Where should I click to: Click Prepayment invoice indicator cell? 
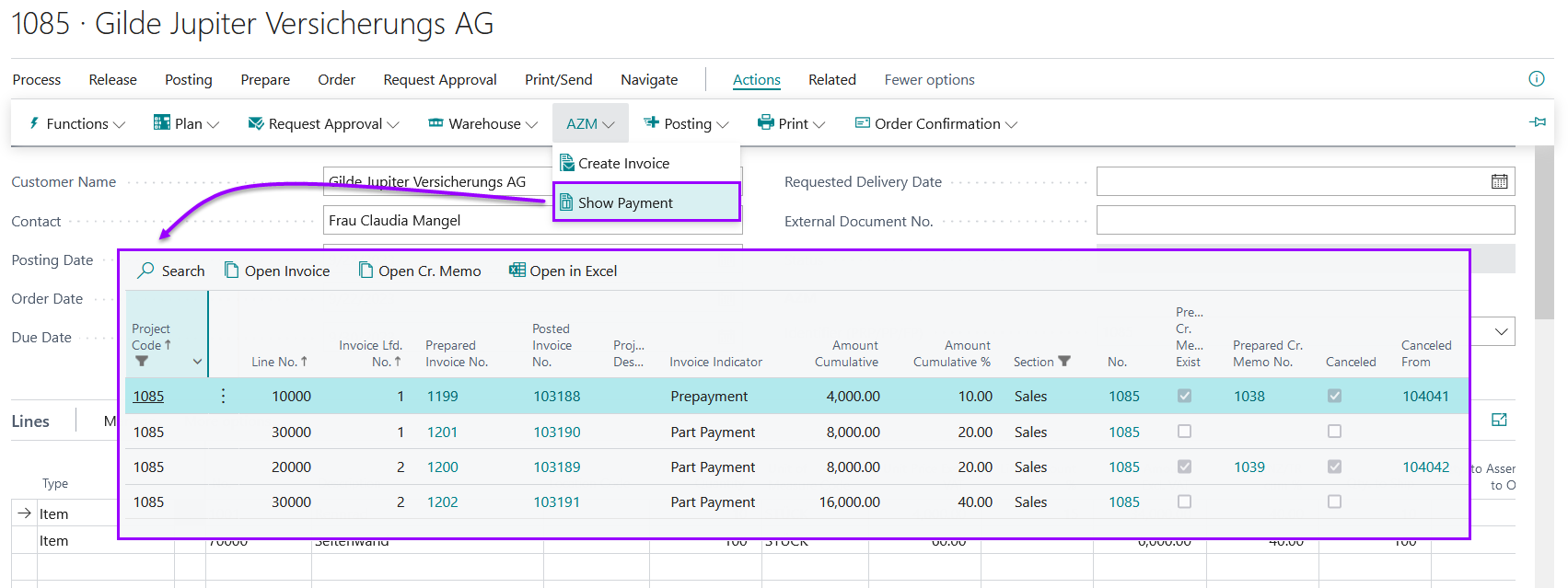point(709,397)
